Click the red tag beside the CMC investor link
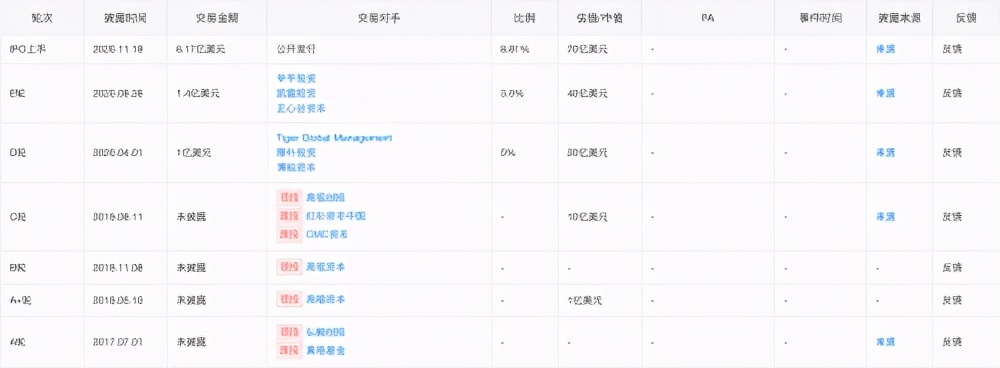 (x=289, y=234)
